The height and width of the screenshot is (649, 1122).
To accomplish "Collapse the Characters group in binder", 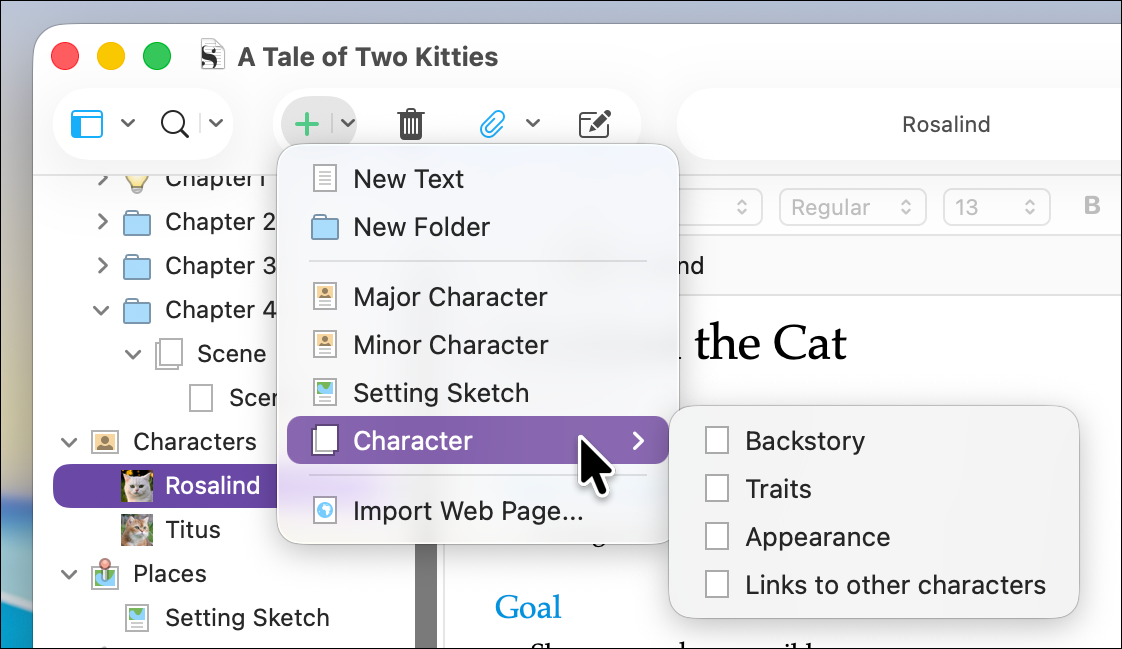I will click(x=69, y=442).
